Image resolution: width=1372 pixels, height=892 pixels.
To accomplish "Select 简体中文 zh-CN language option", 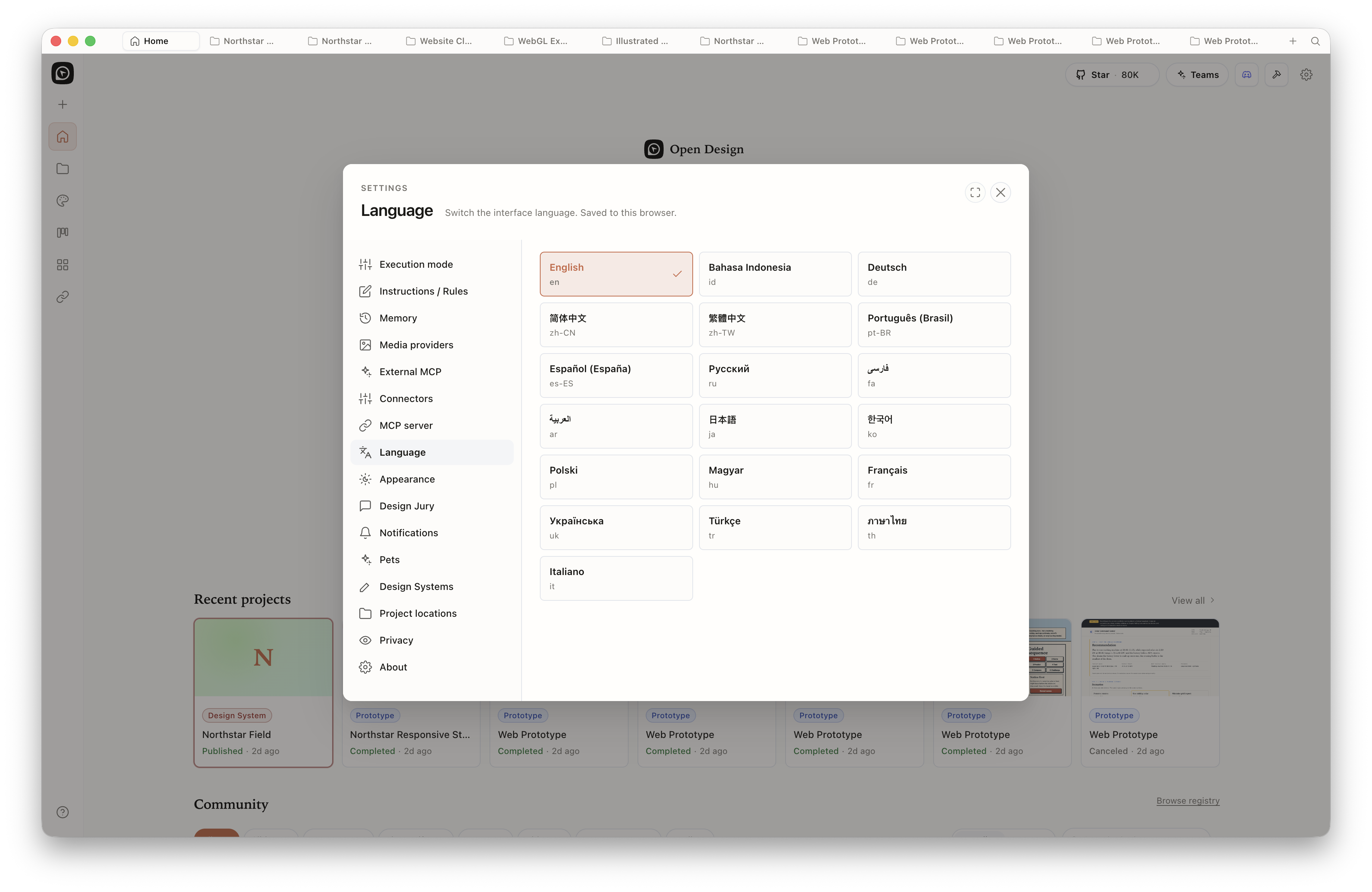I will pos(616,325).
